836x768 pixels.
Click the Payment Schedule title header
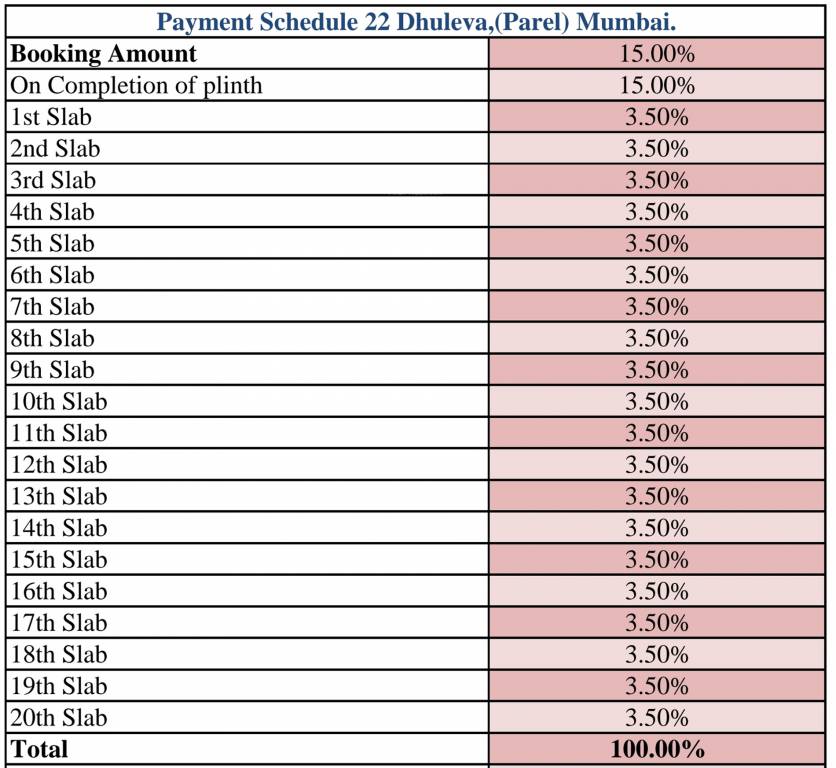coord(417,22)
